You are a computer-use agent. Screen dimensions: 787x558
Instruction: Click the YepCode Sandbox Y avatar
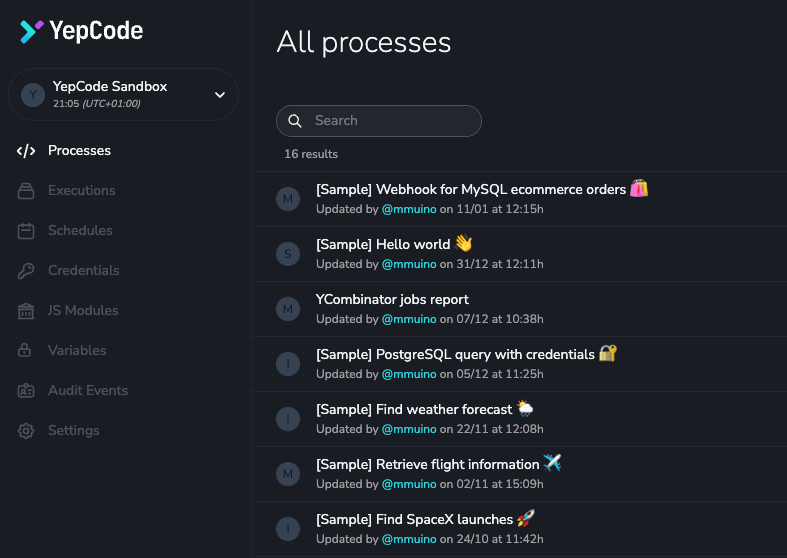click(x=33, y=94)
